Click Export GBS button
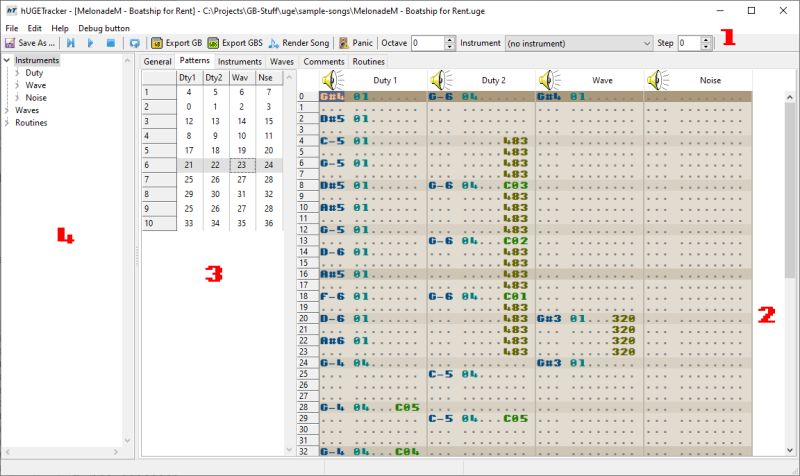Image resolution: width=800 pixels, height=476 pixels. pyautogui.click(x=235, y=43)
